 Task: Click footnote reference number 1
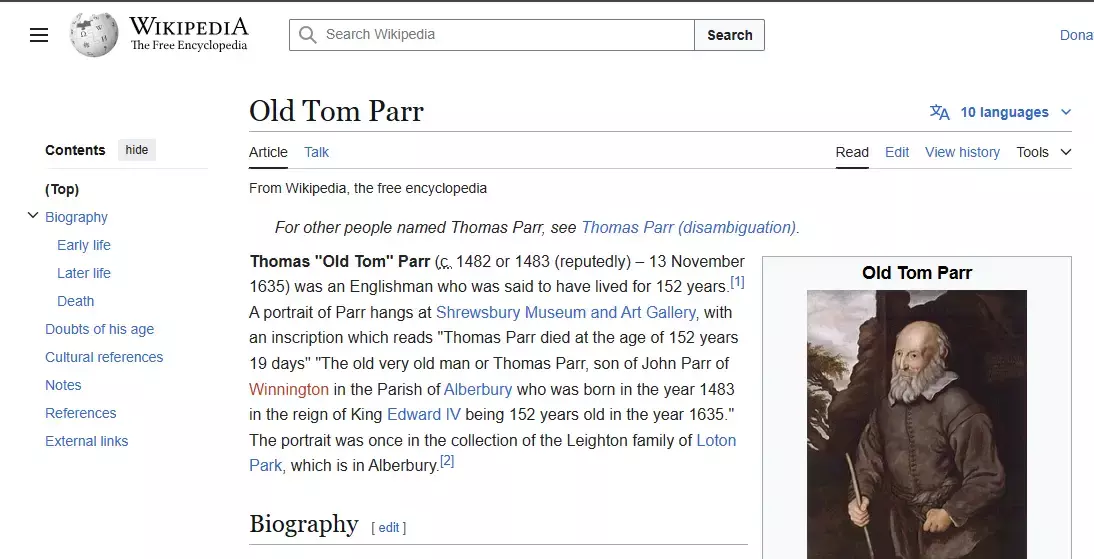tap(737, 282)
